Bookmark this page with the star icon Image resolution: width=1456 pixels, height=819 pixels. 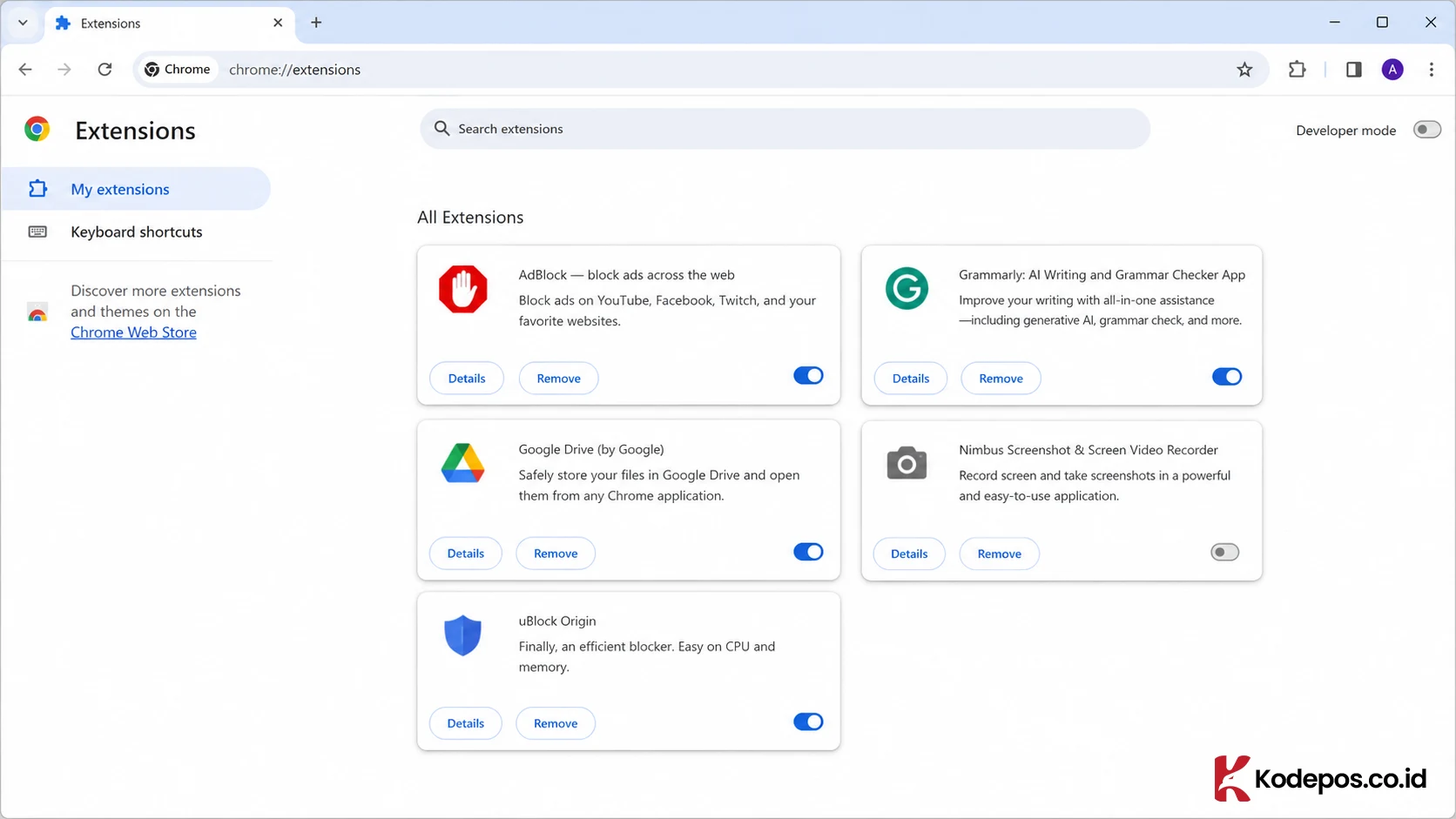tap(1244, 70)
